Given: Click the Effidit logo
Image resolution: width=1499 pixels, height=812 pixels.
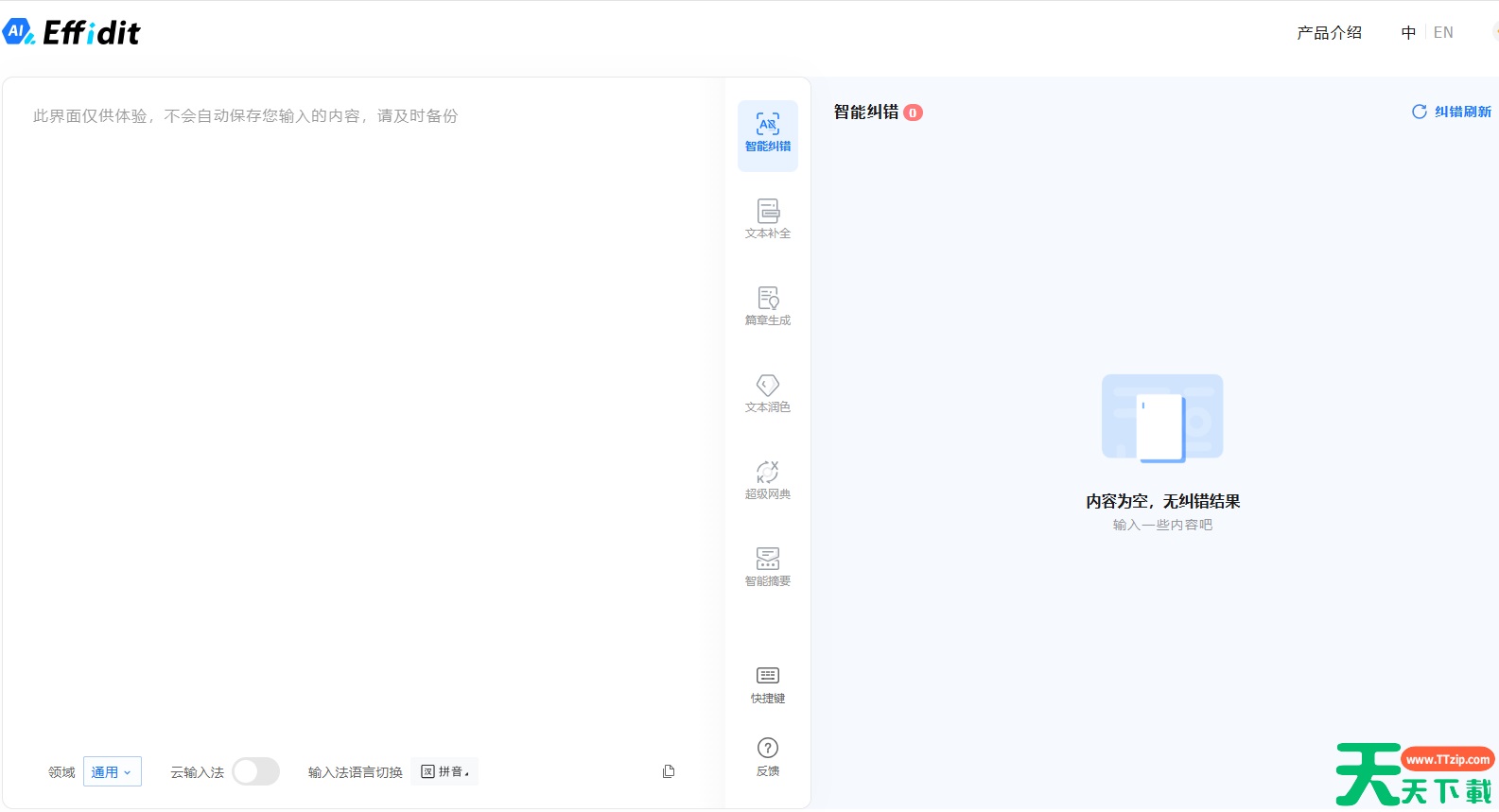Looking at the screenshot, I should click(72, 32).
